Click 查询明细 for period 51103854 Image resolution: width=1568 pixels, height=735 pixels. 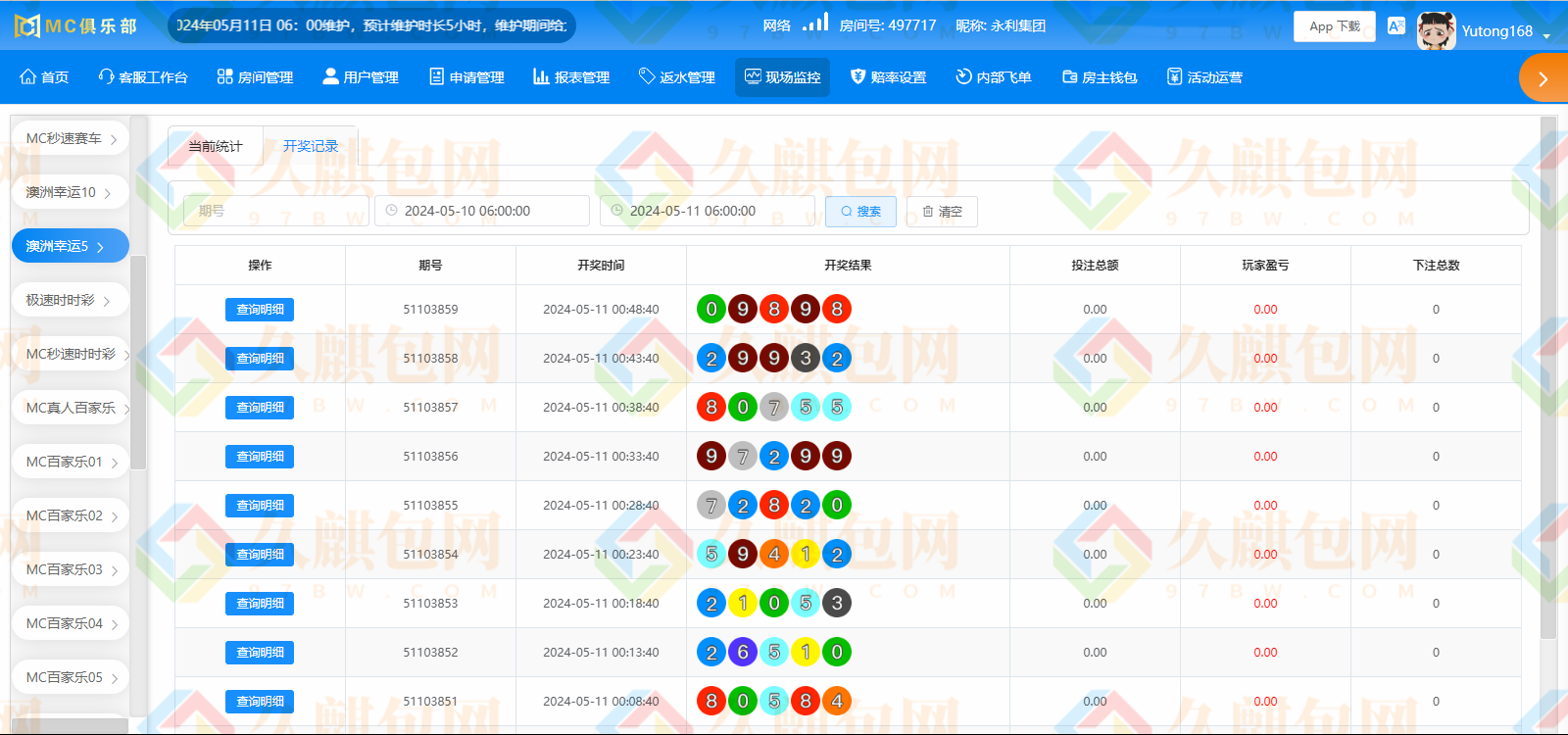point(260,555)
